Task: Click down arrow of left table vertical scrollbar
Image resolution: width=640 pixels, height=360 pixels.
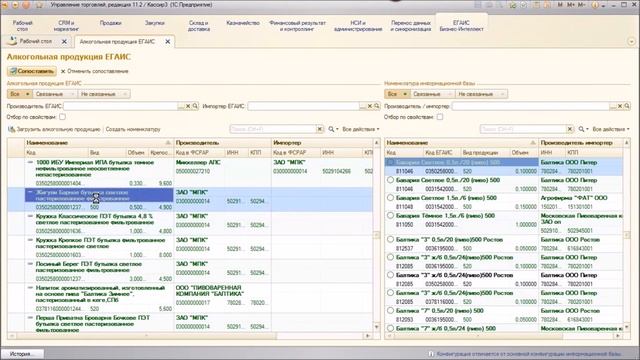Action: pyautogui.click(x=376, y=327)
